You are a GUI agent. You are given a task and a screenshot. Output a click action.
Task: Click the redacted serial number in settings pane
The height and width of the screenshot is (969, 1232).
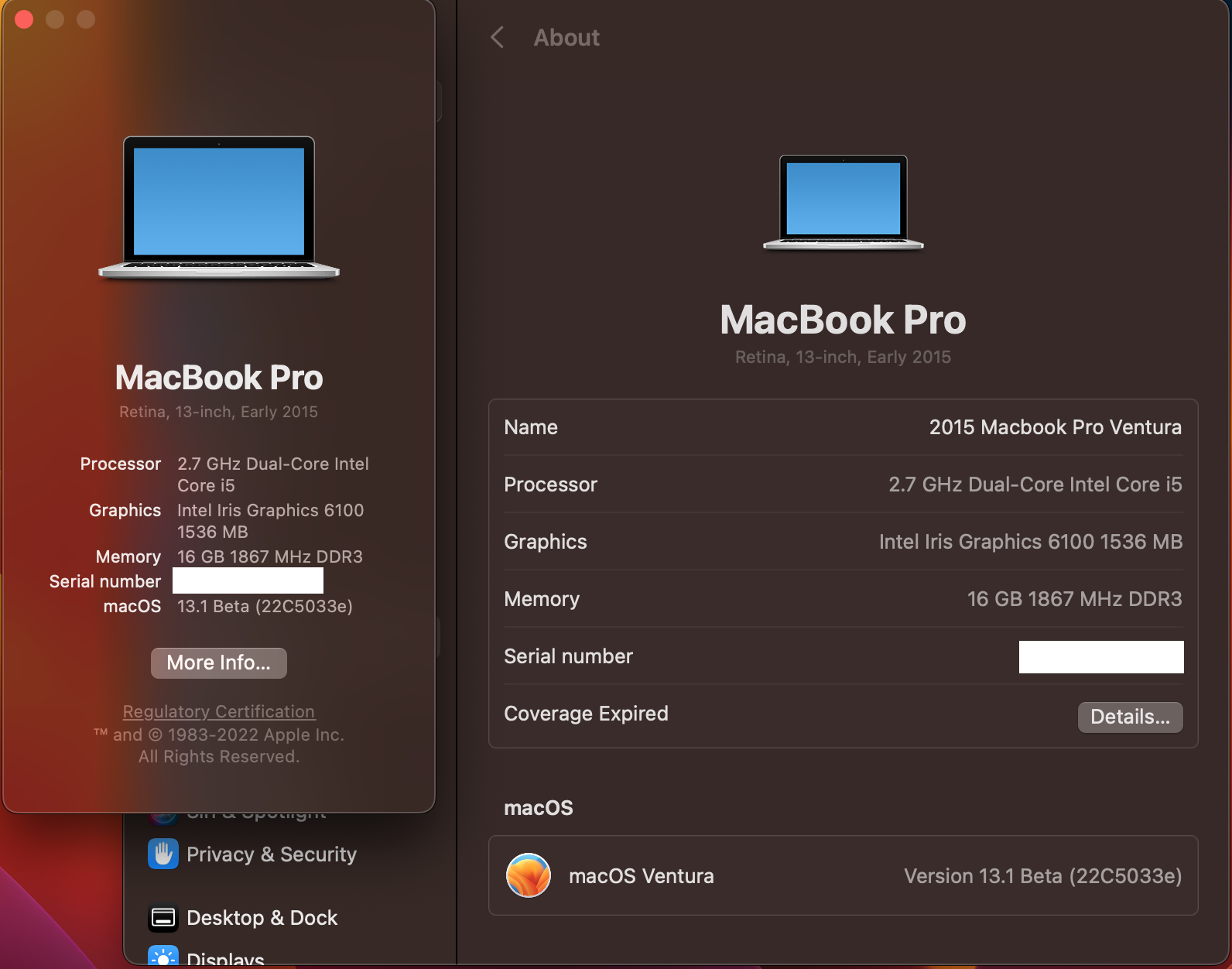click(x=1101, y=657)
